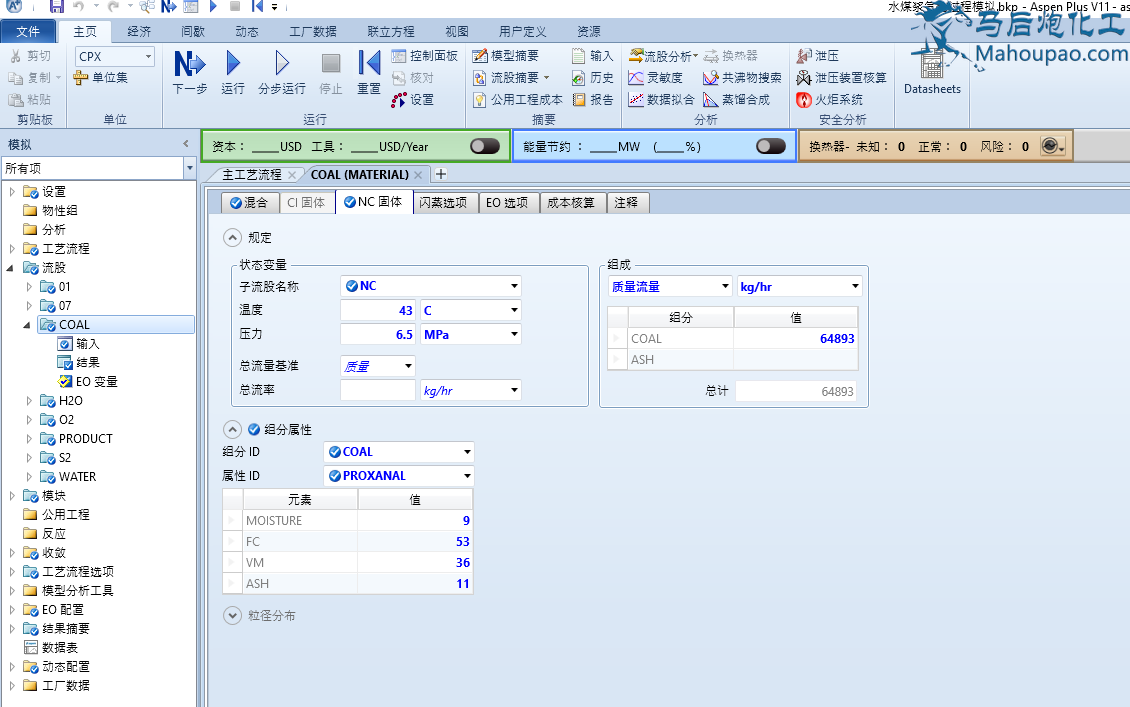Open 组分 ID COAL dropdown
This screenshot has height=707, width=1130.
click(x=467, y=452)
